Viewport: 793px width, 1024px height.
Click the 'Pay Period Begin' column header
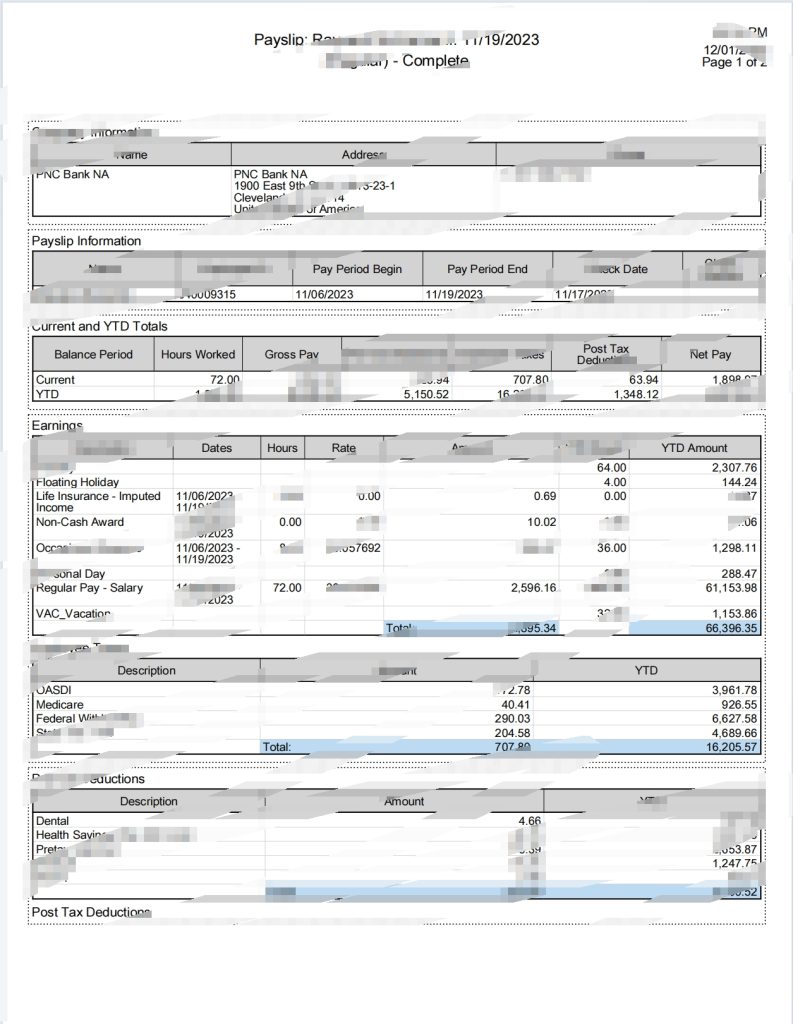coord(357,269)
